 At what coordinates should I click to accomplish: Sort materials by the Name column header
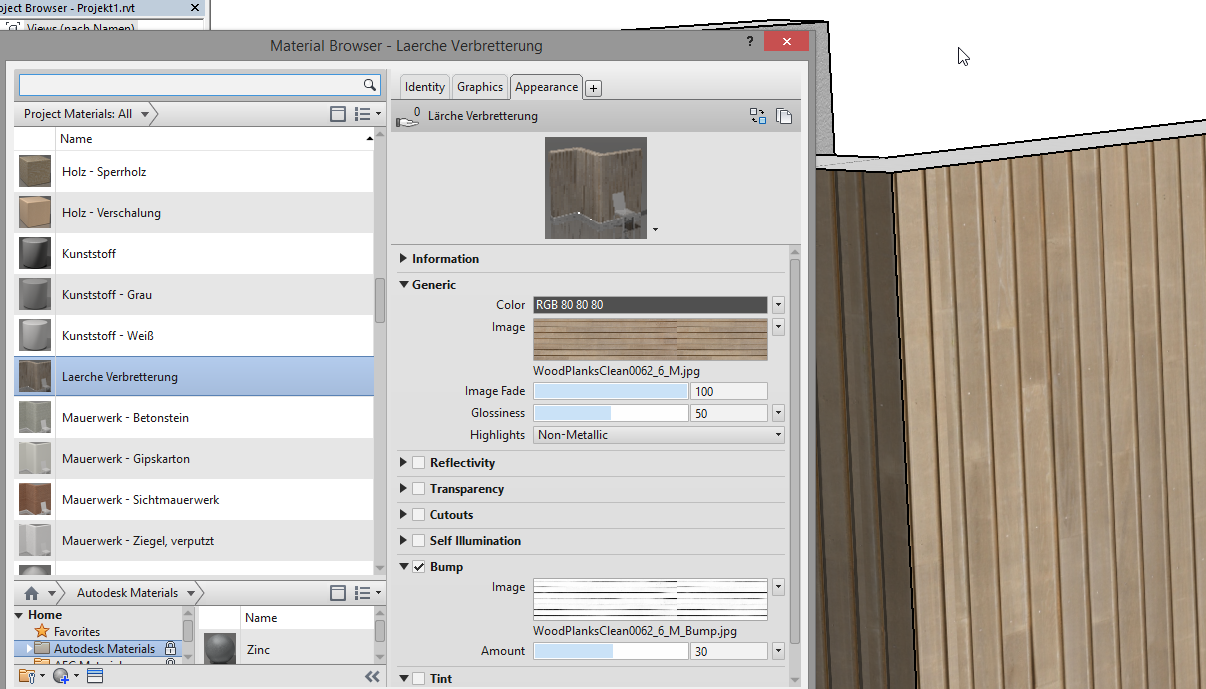[214, 139]
